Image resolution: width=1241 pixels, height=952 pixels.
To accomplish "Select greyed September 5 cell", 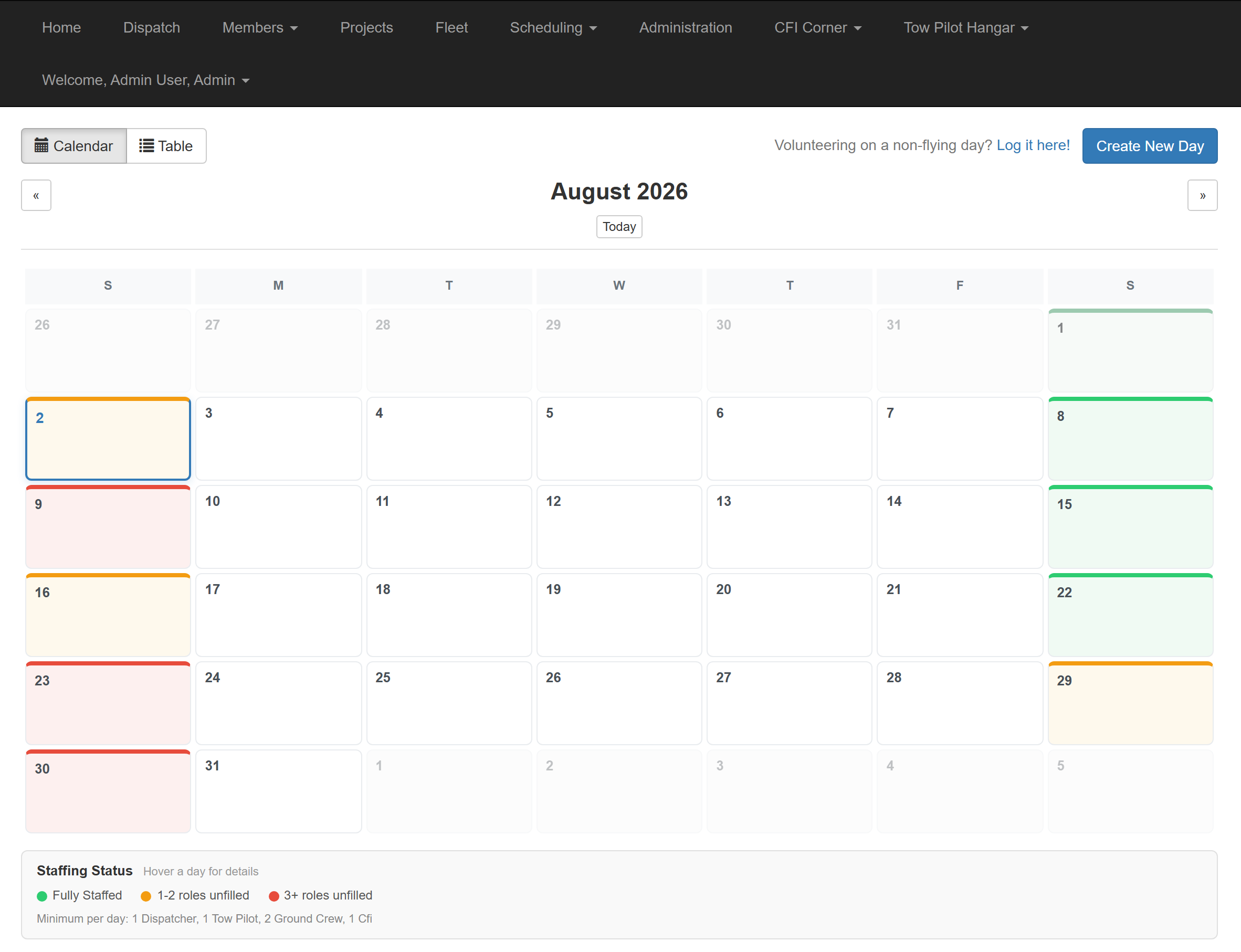I will pyautogui.click(x=1130, y=791).
